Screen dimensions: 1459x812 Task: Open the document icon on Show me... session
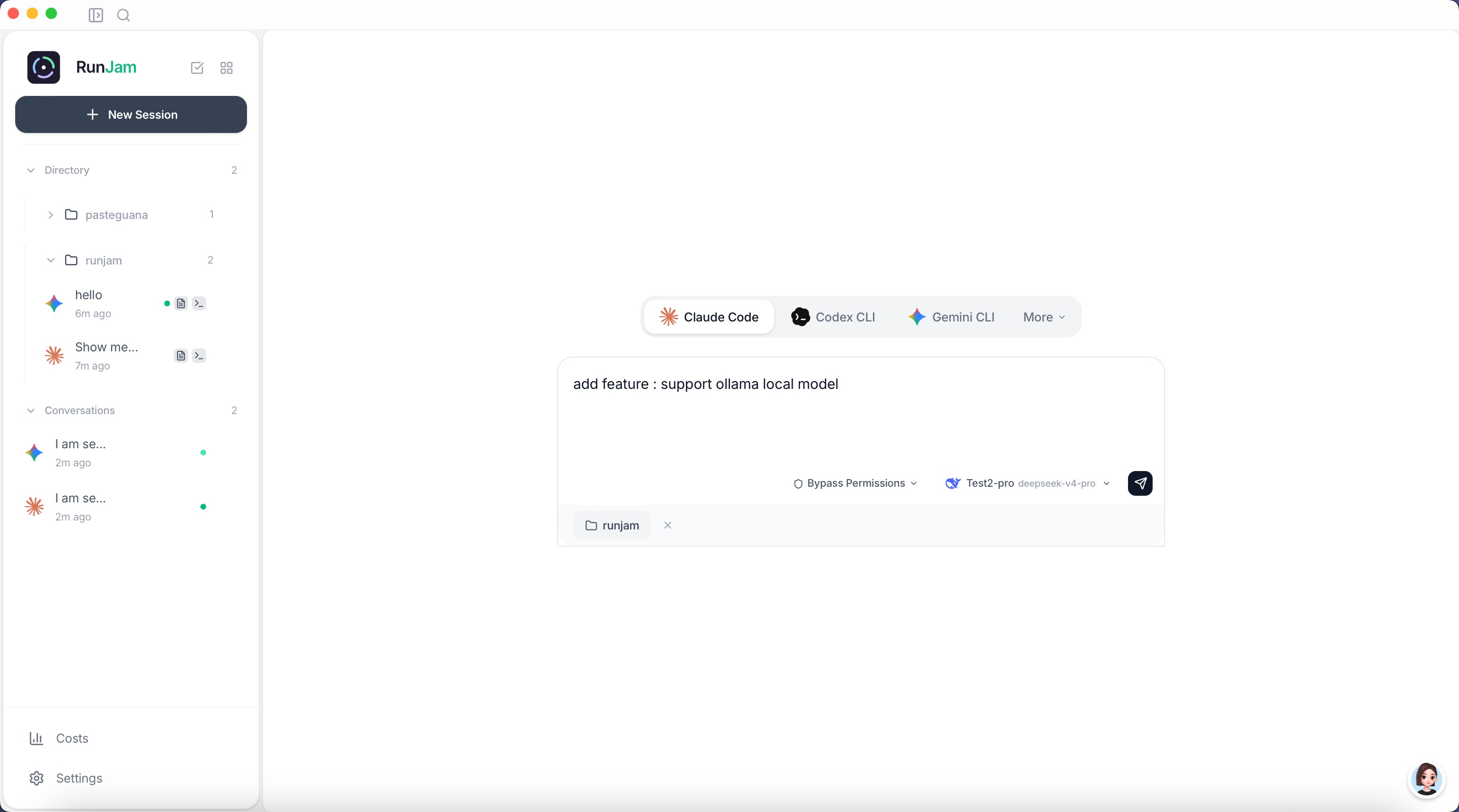(x=180, y=356)
